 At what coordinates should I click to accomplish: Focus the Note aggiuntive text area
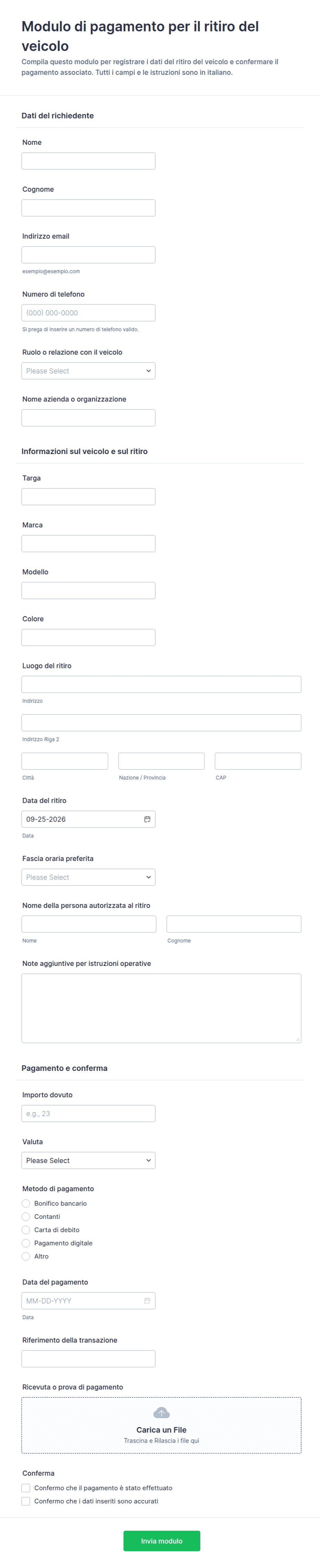pos(161,1008)
